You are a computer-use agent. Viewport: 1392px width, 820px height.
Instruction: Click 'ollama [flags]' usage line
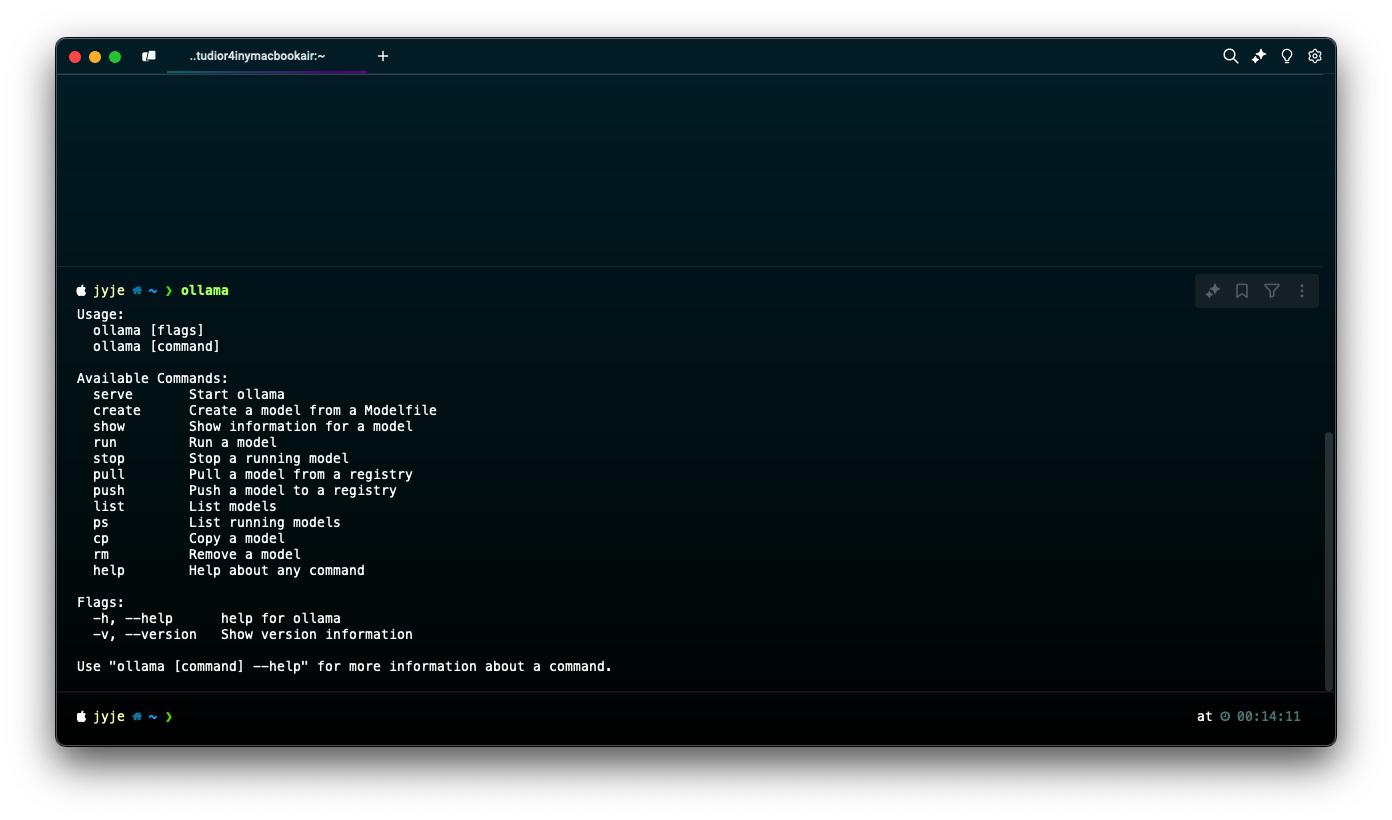point(149,330)
